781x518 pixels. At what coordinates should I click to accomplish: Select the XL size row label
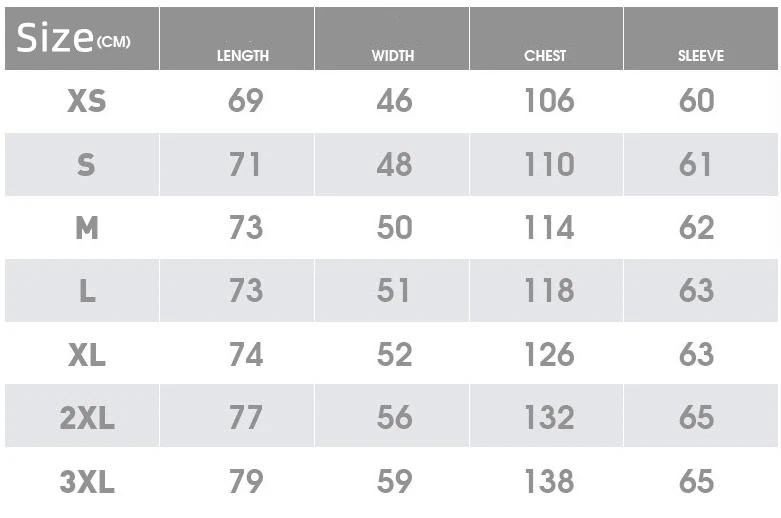87,355
